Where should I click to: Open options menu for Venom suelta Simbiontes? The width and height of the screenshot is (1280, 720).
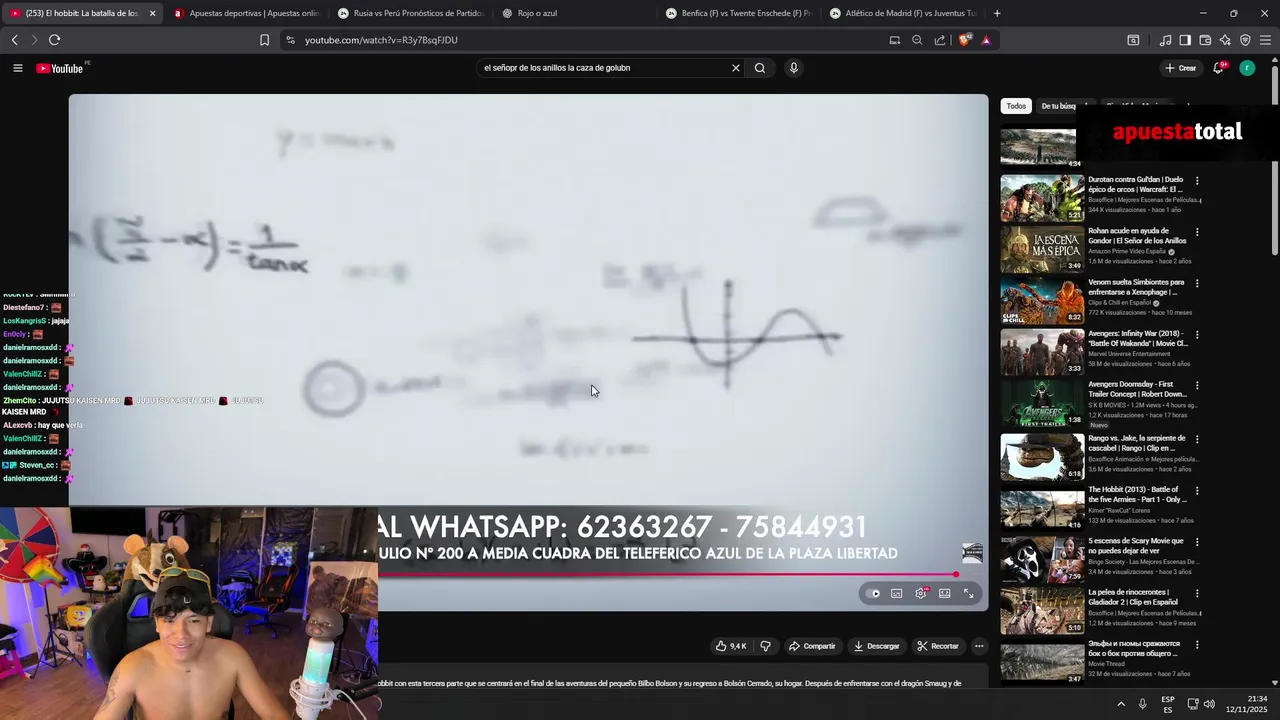1197,284
